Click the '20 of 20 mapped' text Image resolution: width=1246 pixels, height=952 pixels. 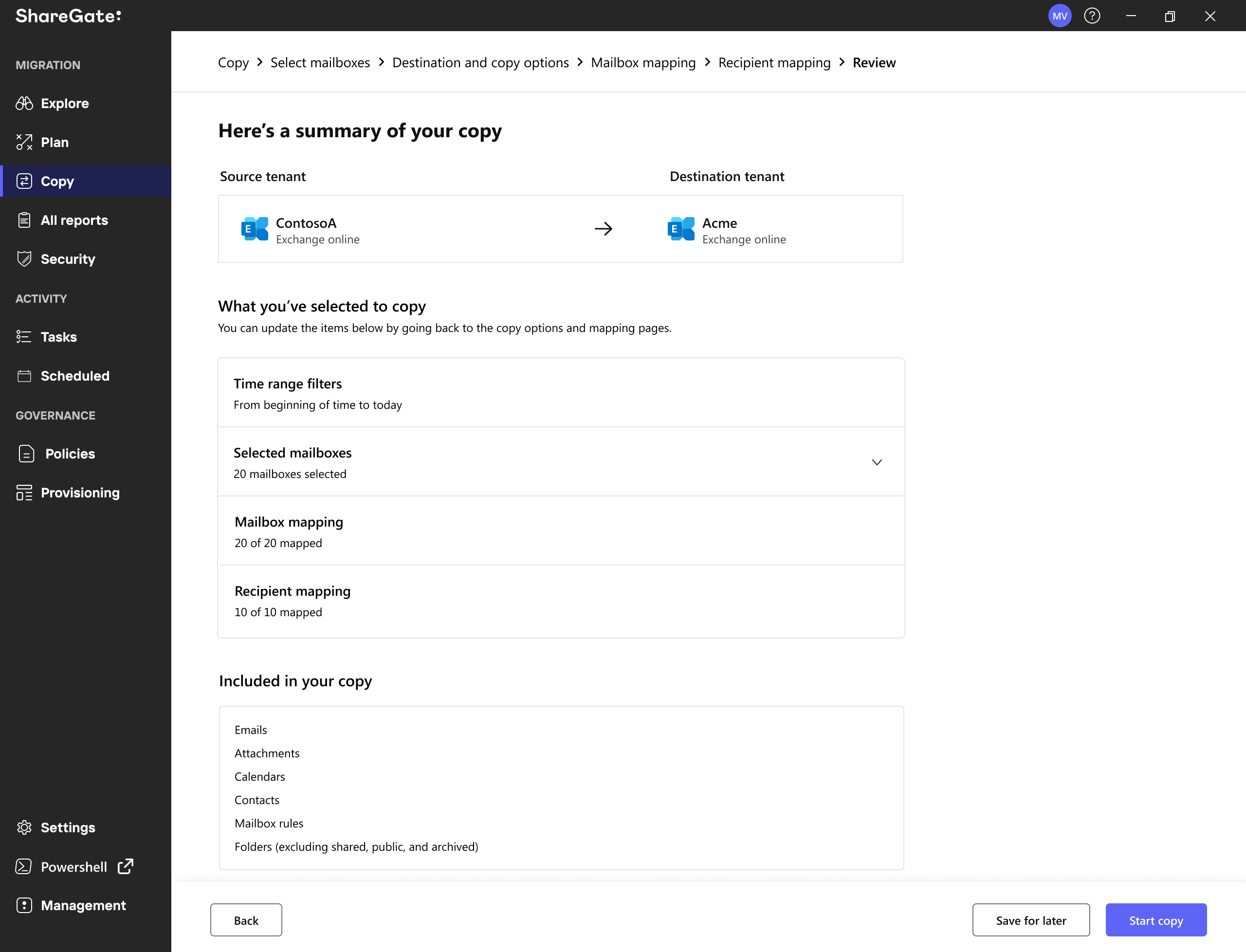[278, 543]
